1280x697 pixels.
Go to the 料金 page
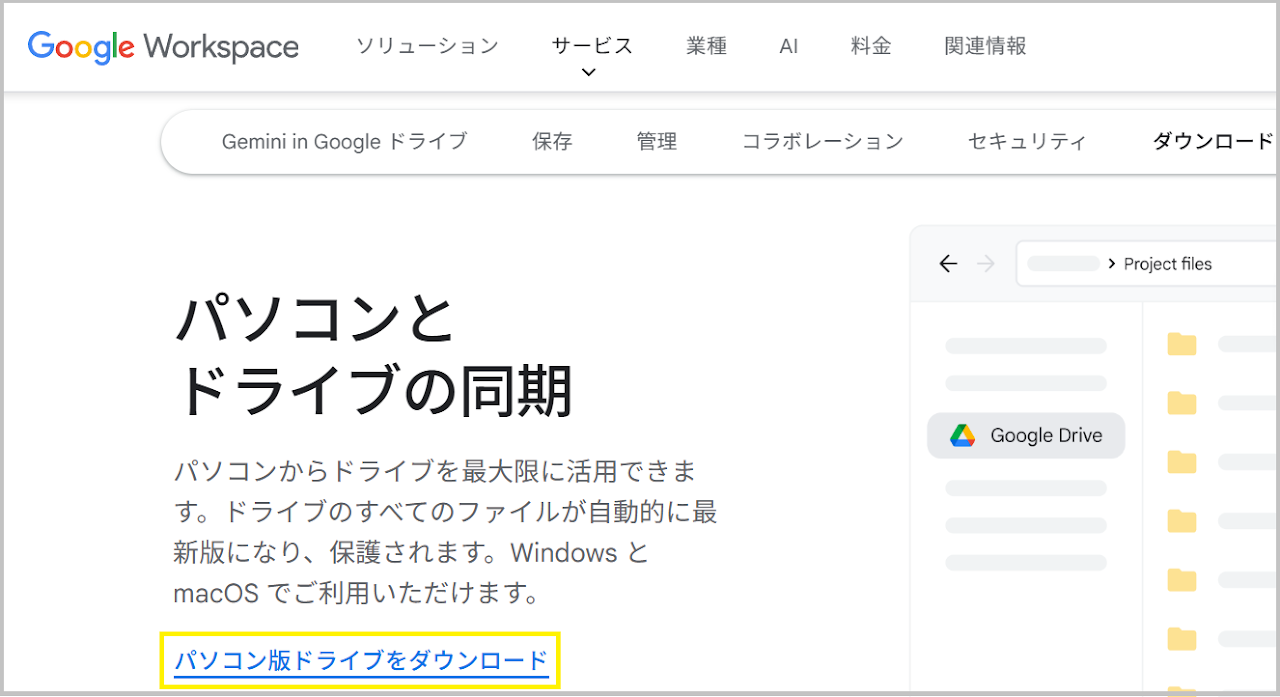[871, 46]
